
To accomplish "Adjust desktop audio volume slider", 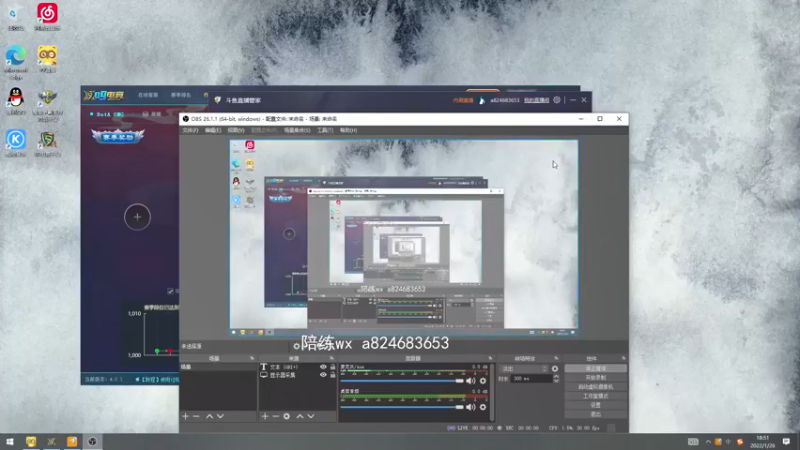I will click(x=402, y=407).
